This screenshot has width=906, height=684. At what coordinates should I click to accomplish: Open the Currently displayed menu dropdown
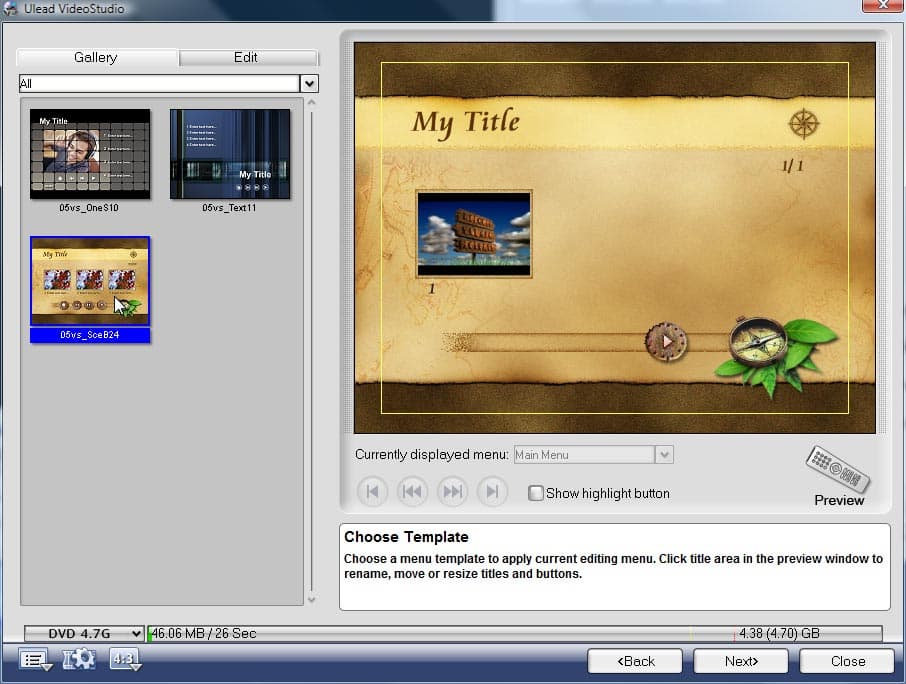(664, 455)
